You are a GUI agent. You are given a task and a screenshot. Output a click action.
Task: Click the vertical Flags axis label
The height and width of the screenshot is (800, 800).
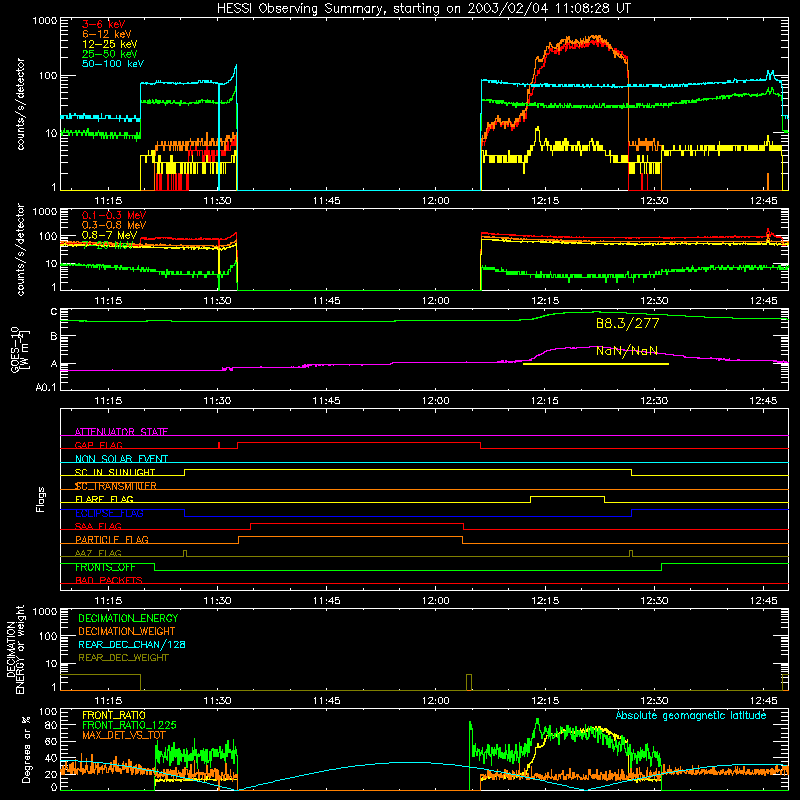41,499
